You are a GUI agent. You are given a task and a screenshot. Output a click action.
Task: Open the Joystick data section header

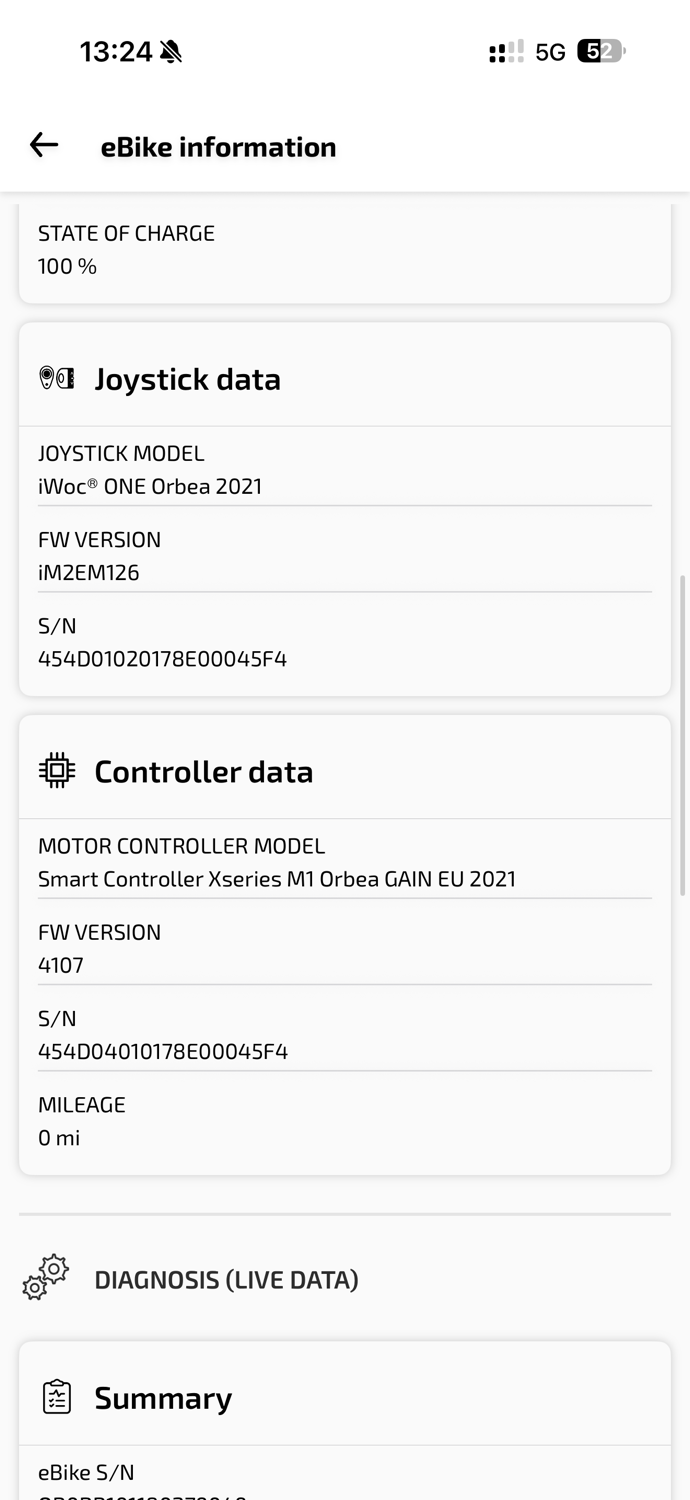345,379
